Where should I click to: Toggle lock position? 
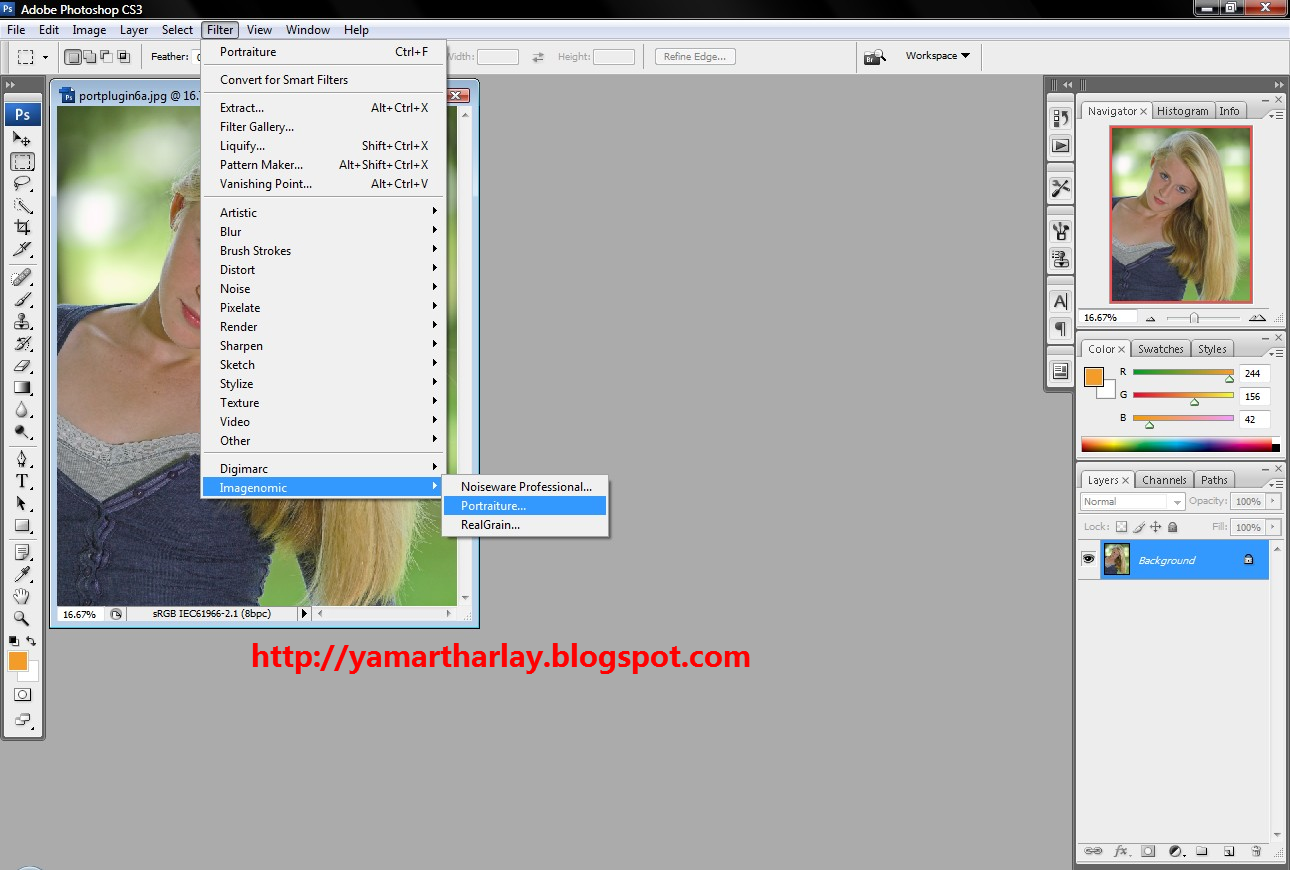pyautogui.click(x=1155, y=527)
